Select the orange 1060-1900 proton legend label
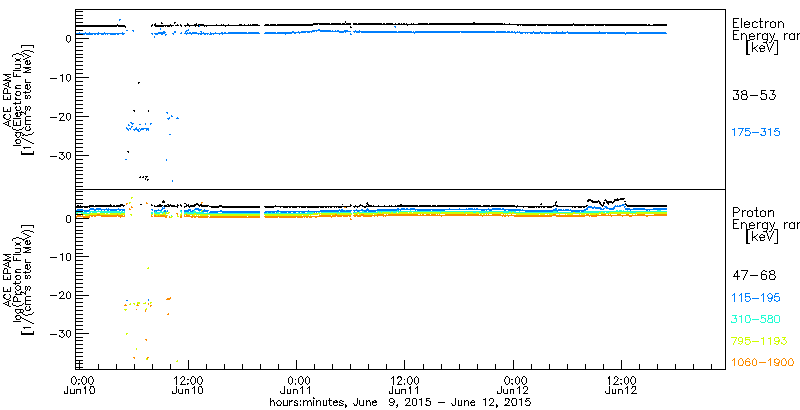 763,362
